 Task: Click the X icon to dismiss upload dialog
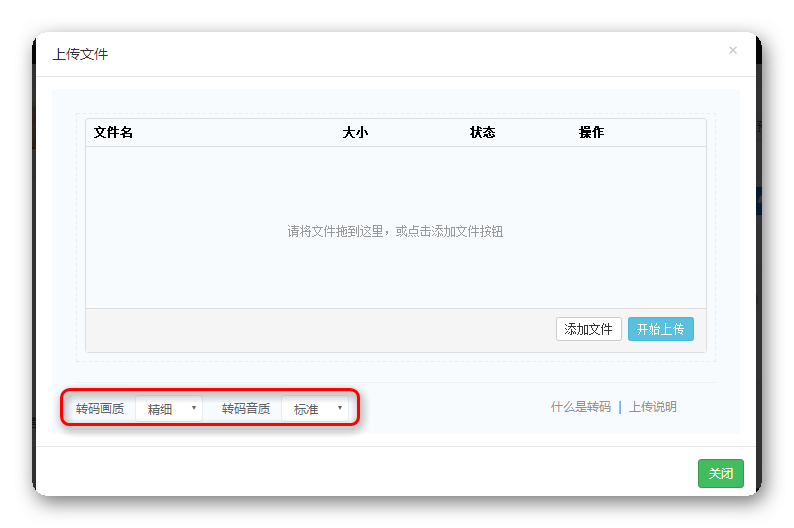click(x=732, y=50)
